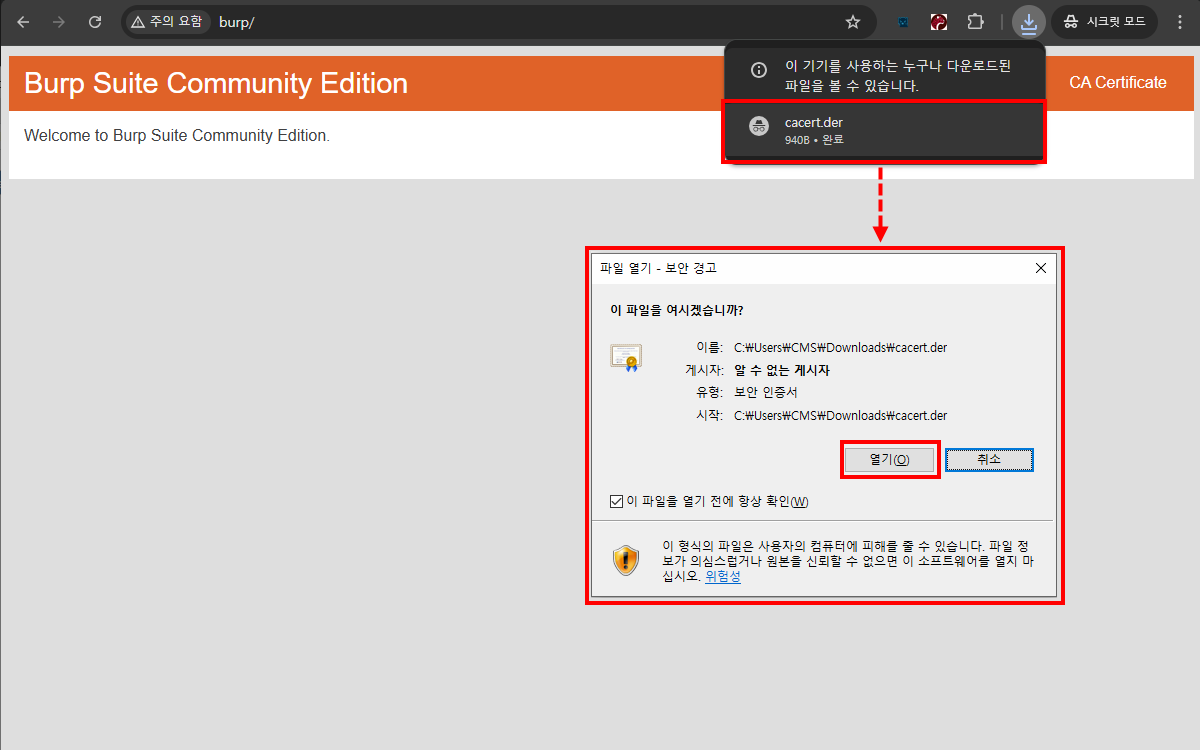
Task: Click the warning shield icon in the dialog
Action: point(626,560)
